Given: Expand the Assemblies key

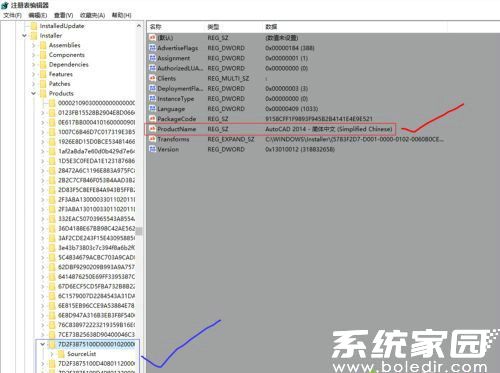Looking at the screenshot, I should click(34, 45).
